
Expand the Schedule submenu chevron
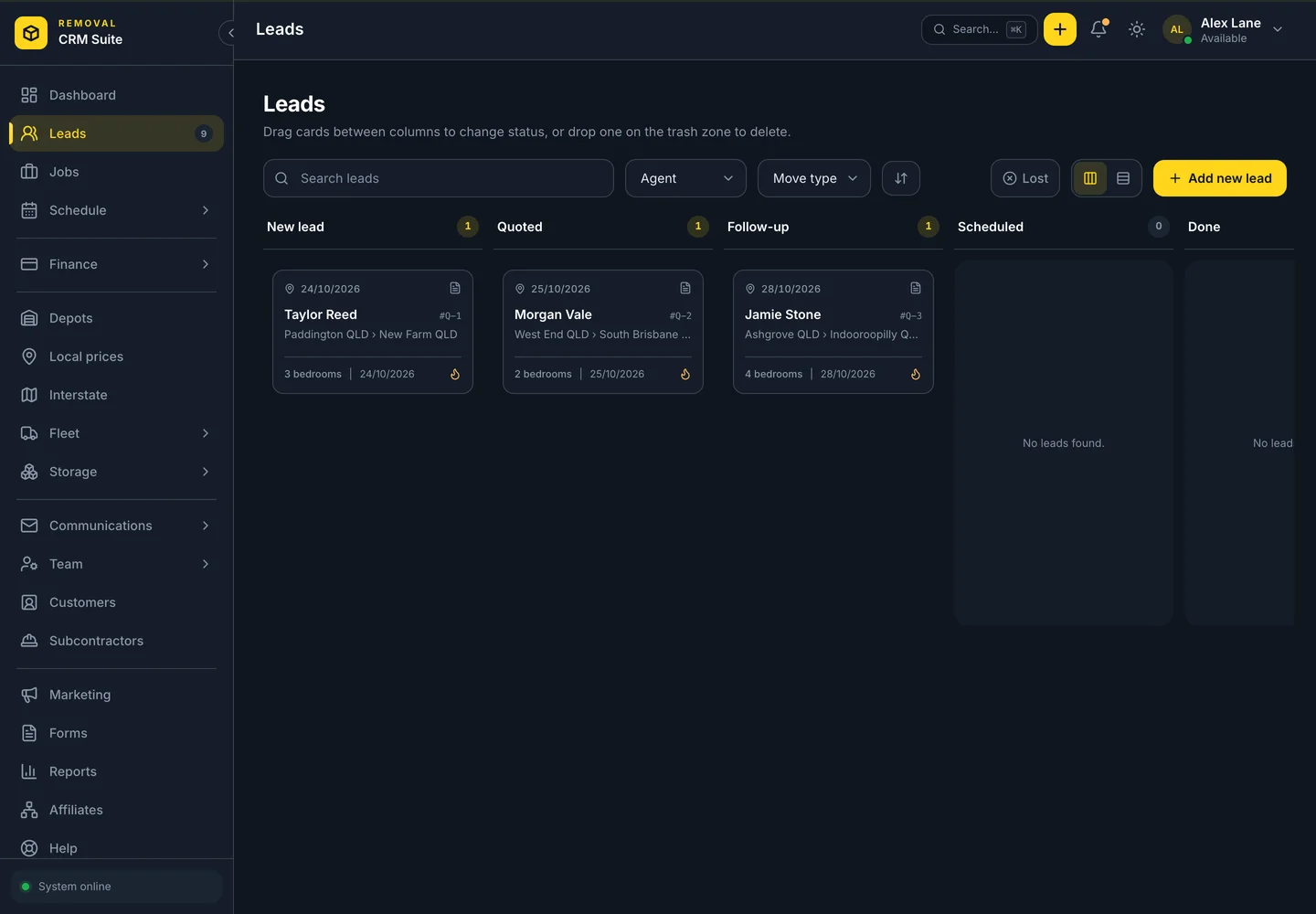click(206, 210)
